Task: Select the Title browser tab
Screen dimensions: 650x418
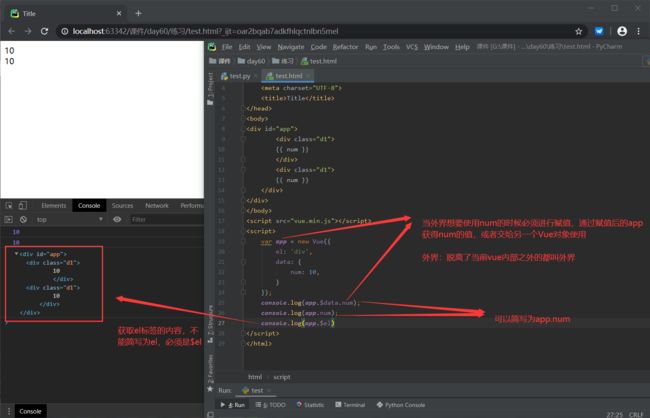Action: [66, 13]
